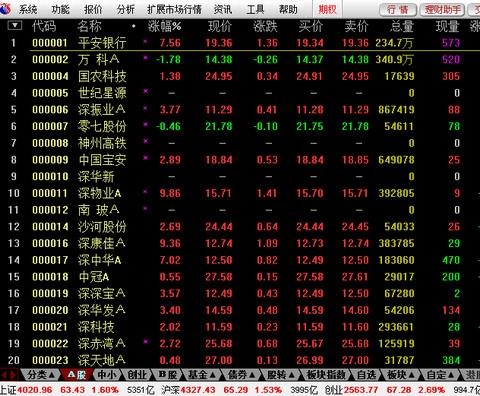Sort by the 现价 column header
The width and height of the screenshot is (480, 396).
tap(220, 26)
